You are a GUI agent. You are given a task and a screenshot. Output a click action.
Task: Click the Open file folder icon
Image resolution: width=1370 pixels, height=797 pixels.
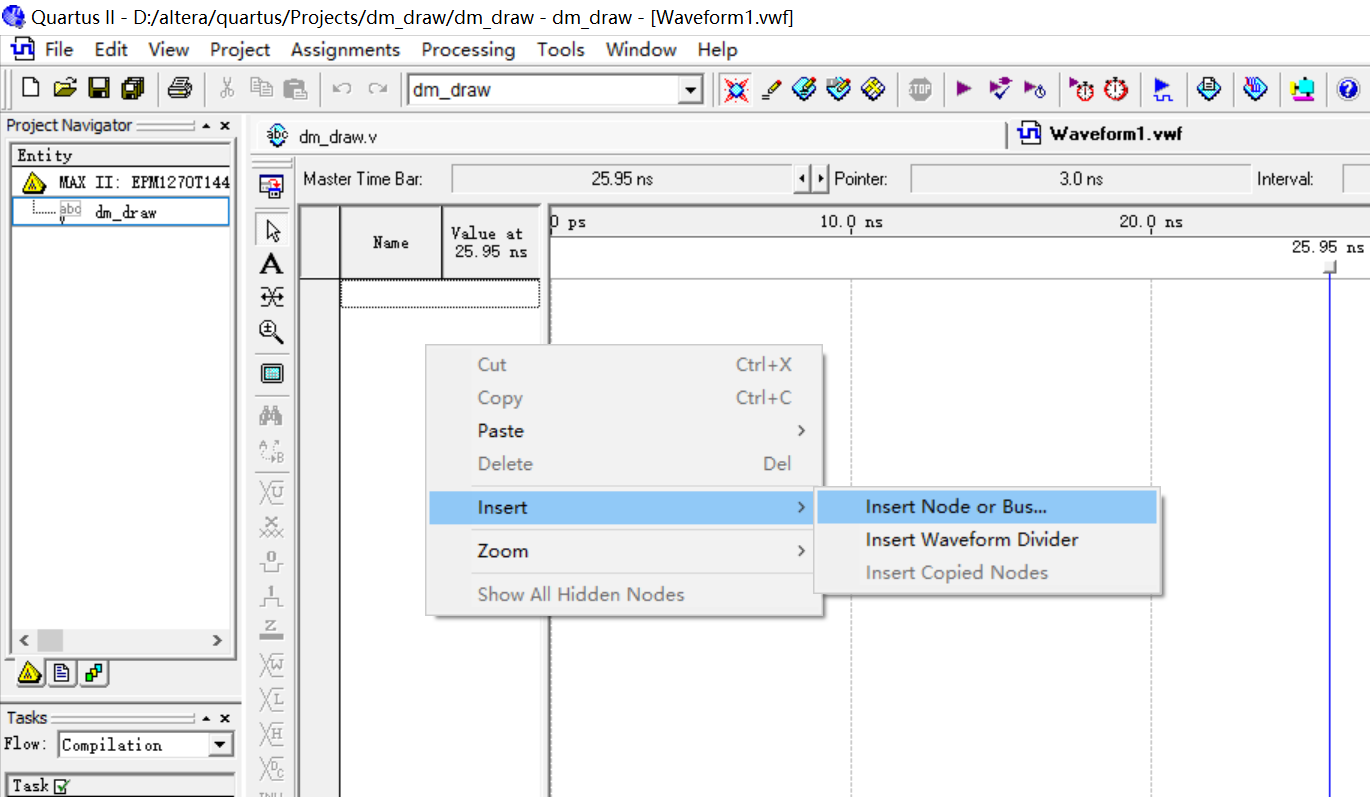coord(65,89)
